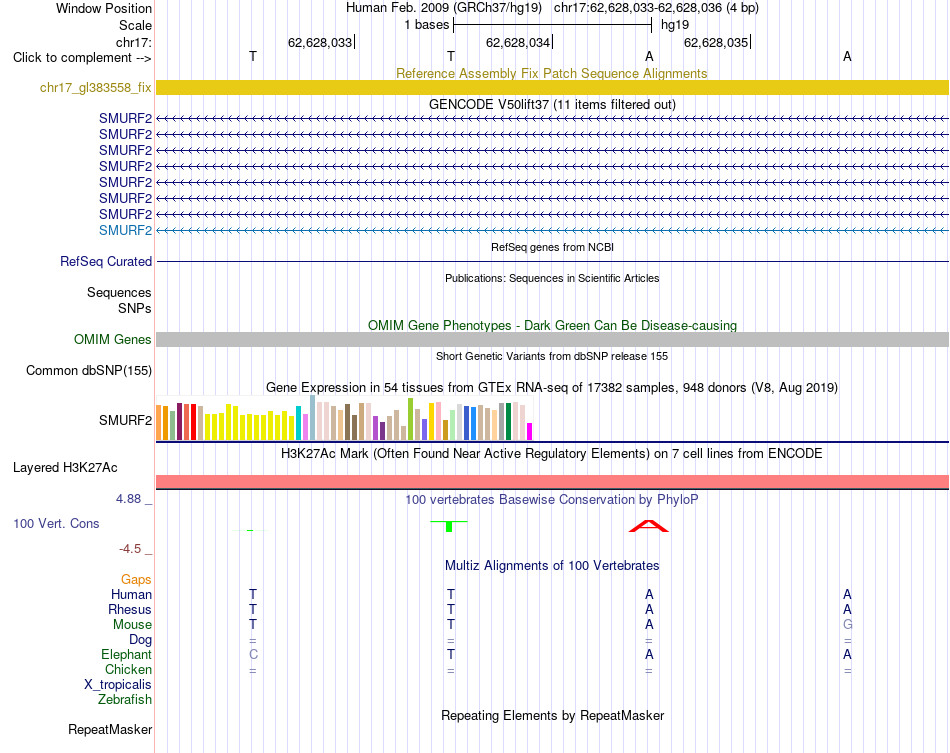950x753 pixels.
Task: Click the Zebrafish species label
Action: click(x=125, y=700)
